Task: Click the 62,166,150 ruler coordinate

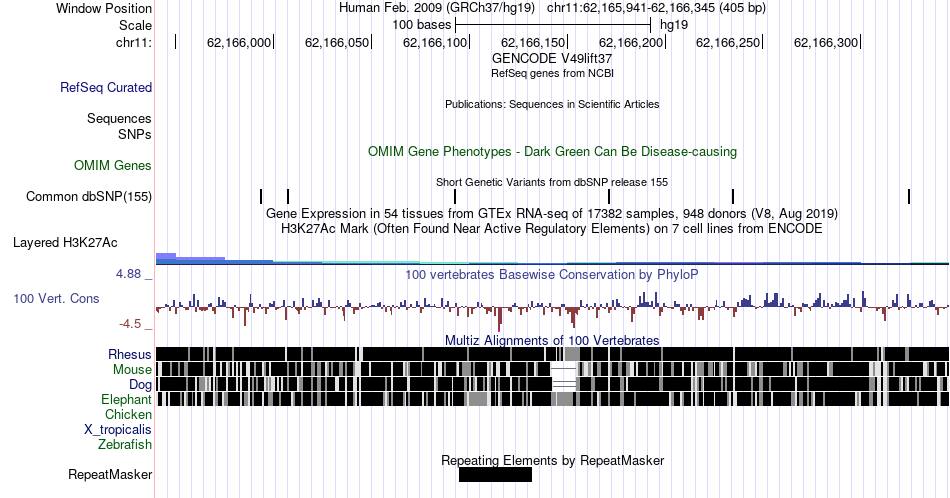Action: point(533,42)
